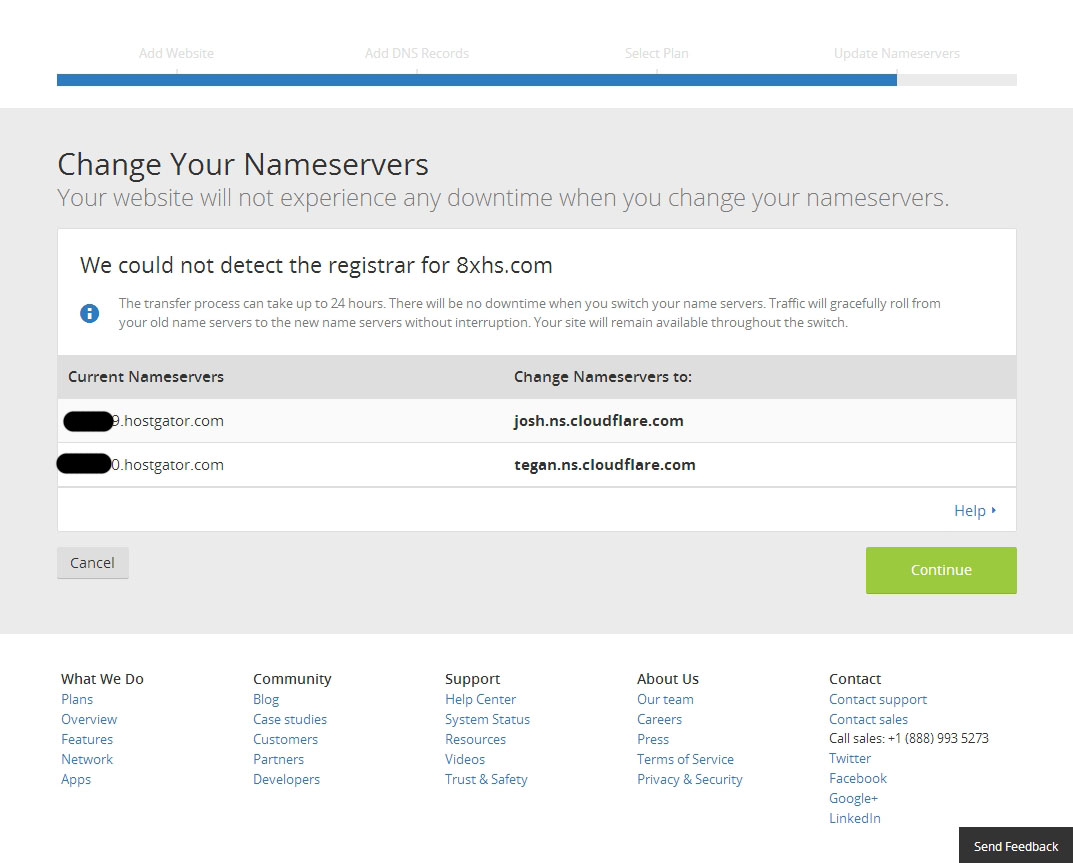Go to Update Nameservers step
Image resolution: width=1073 pixels, height=863 pixels.
point(896,53)
